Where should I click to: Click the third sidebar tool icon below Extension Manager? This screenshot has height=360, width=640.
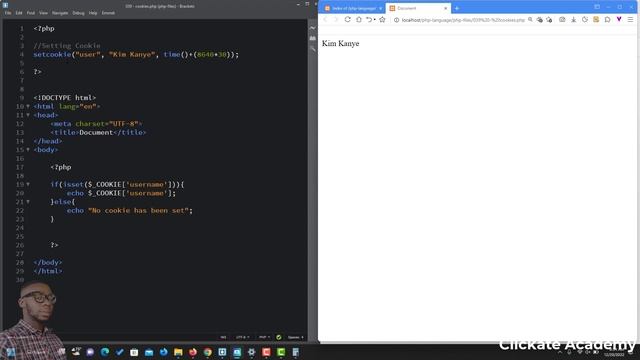click(x=313, y=49)
